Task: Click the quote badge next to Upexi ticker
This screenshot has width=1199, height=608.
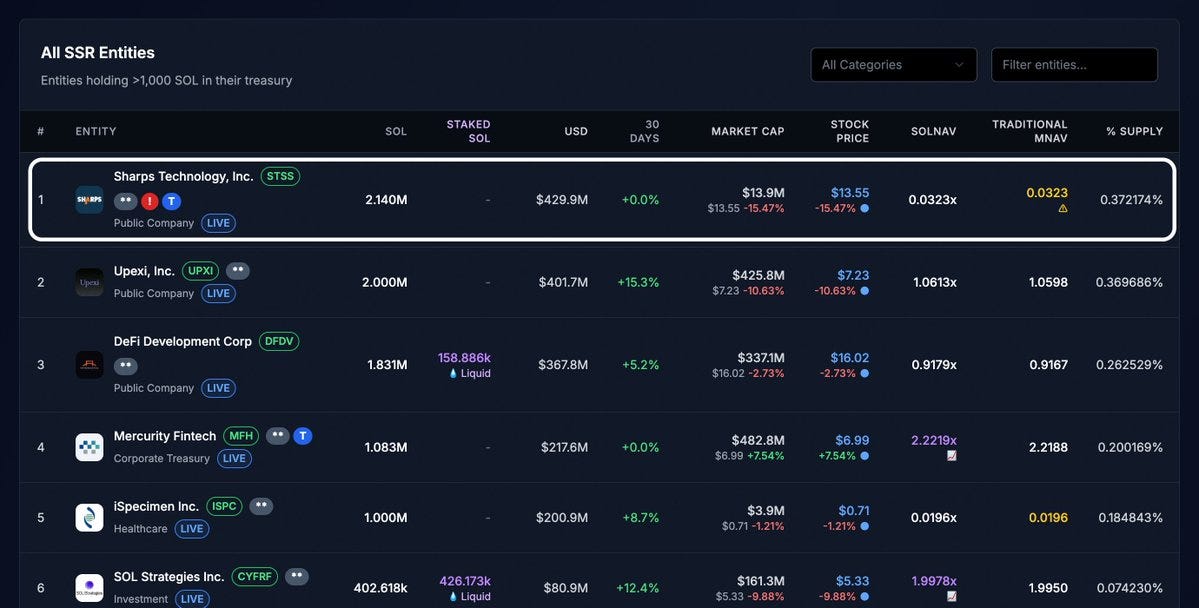Action: click(x=238, y=271)
